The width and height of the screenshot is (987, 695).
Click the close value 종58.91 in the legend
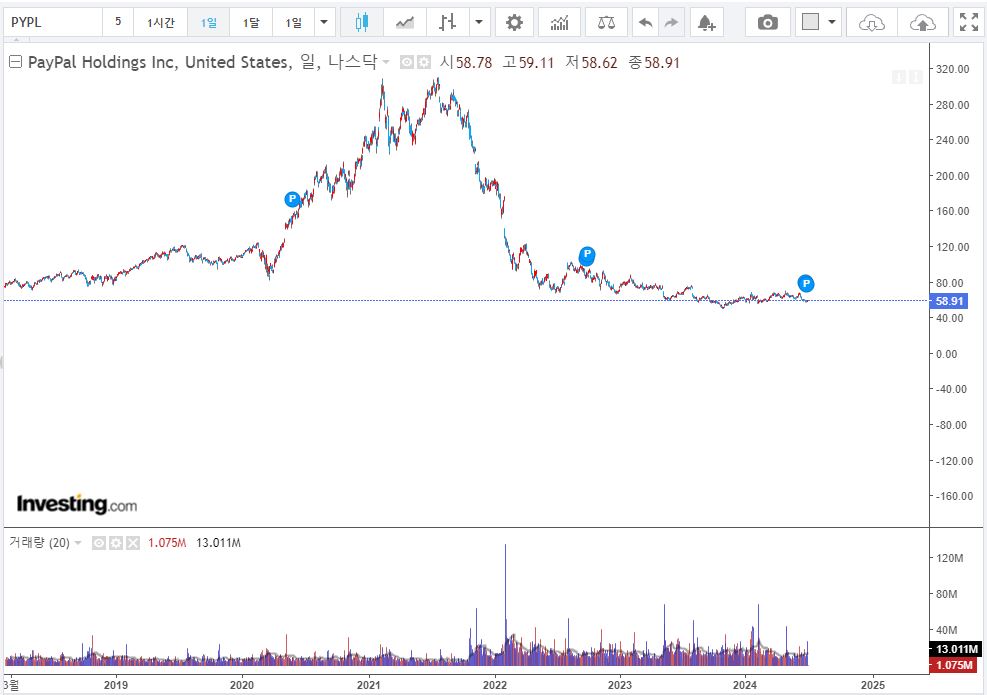pos(654,62)
